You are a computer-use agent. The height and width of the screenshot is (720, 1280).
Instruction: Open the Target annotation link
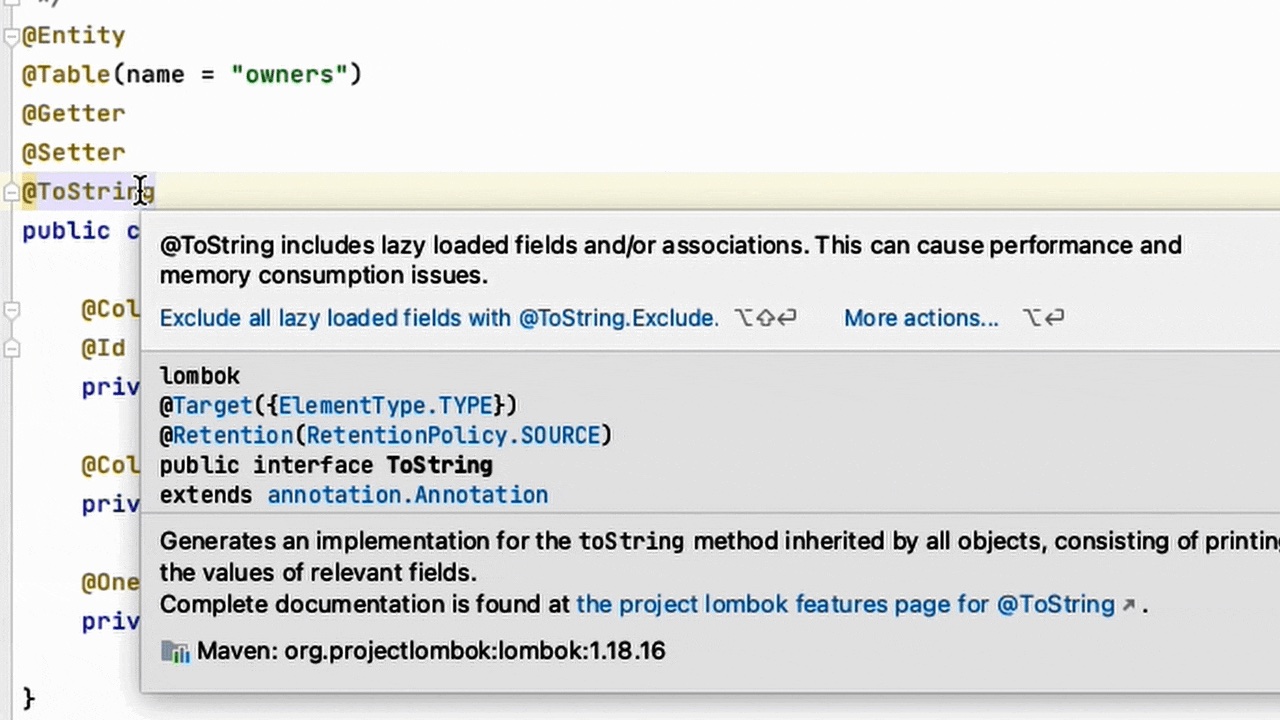pyautogui.click(x=212, y=406)
